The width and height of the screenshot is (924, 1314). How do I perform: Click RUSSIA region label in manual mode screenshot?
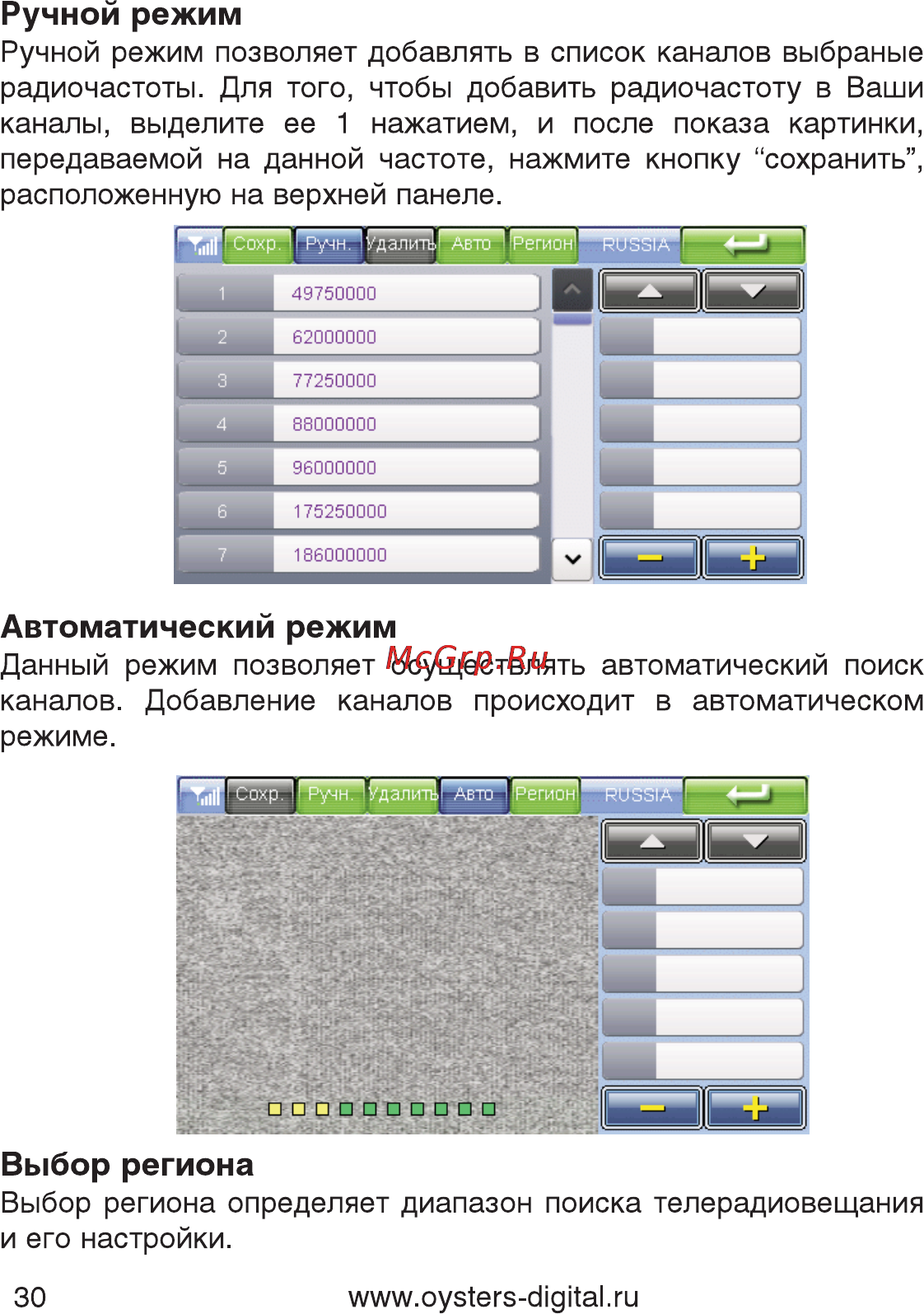click(x=636, y=245)
